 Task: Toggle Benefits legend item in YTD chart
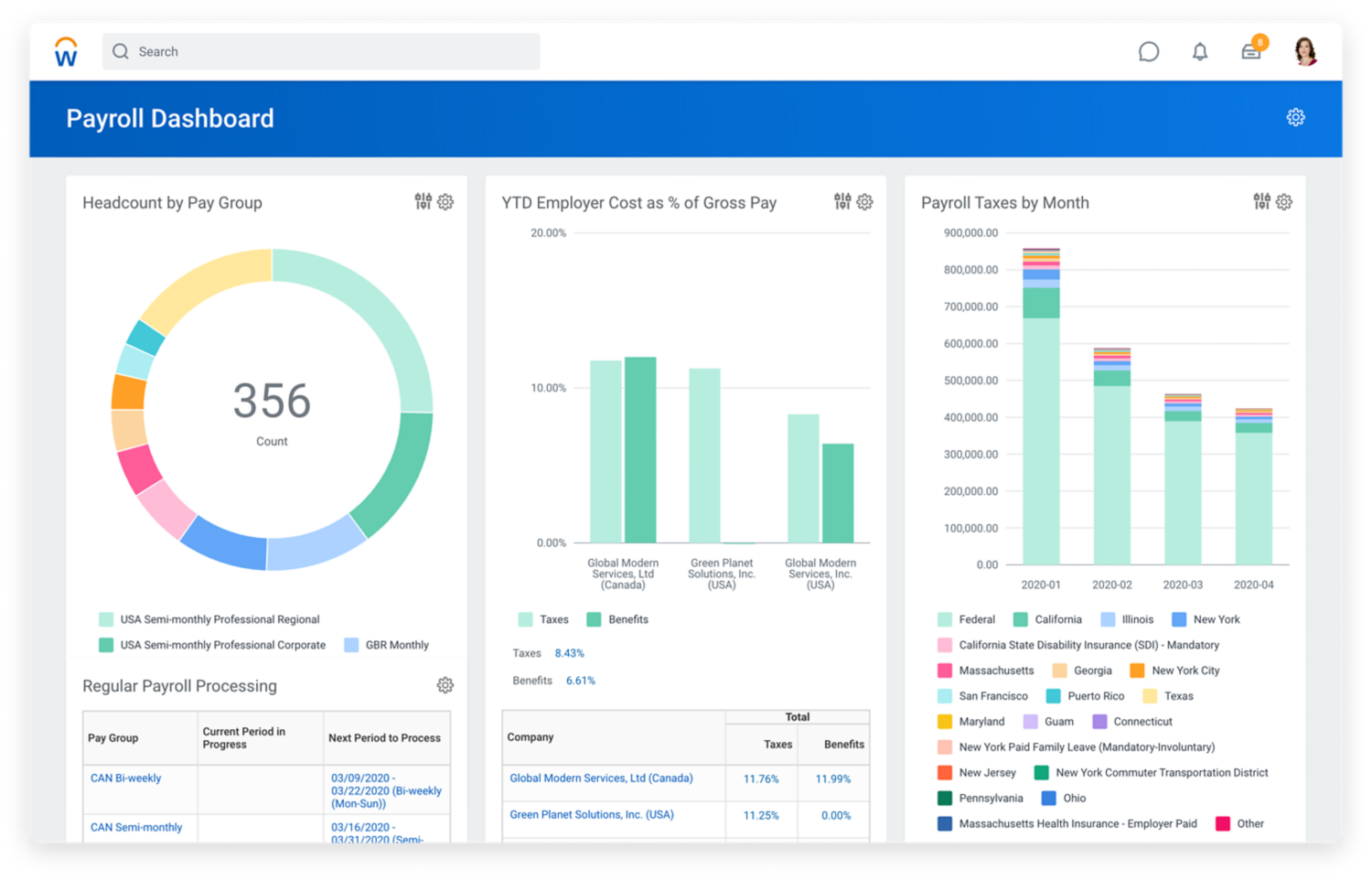[x=618, y=619]
